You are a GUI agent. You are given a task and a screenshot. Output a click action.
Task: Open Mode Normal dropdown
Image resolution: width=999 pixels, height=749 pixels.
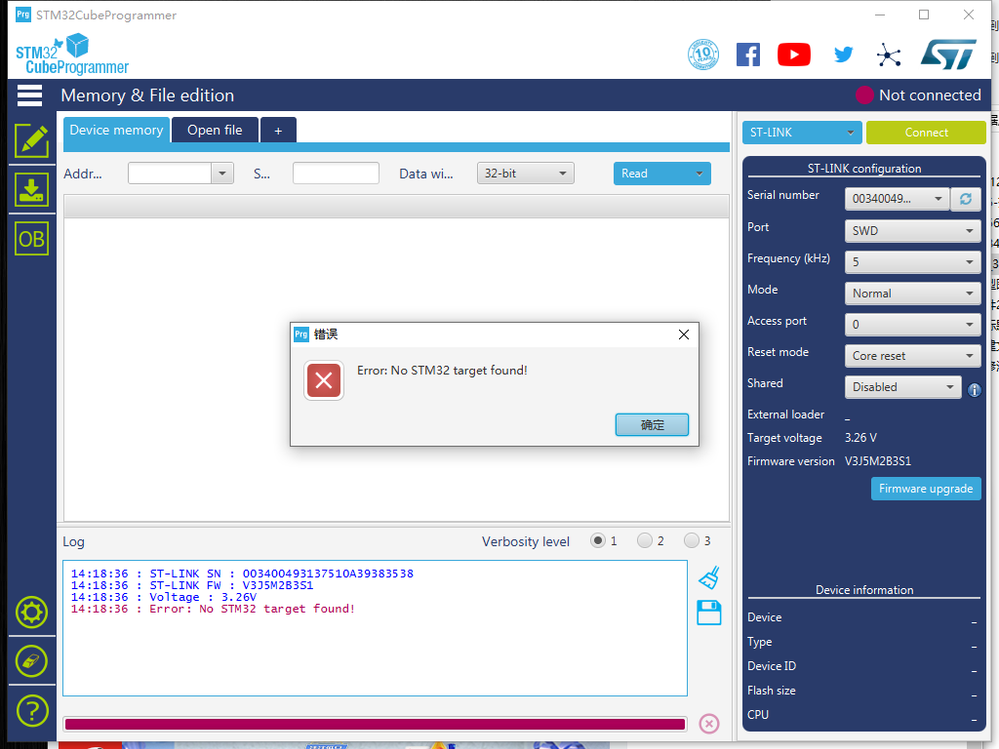912,293
